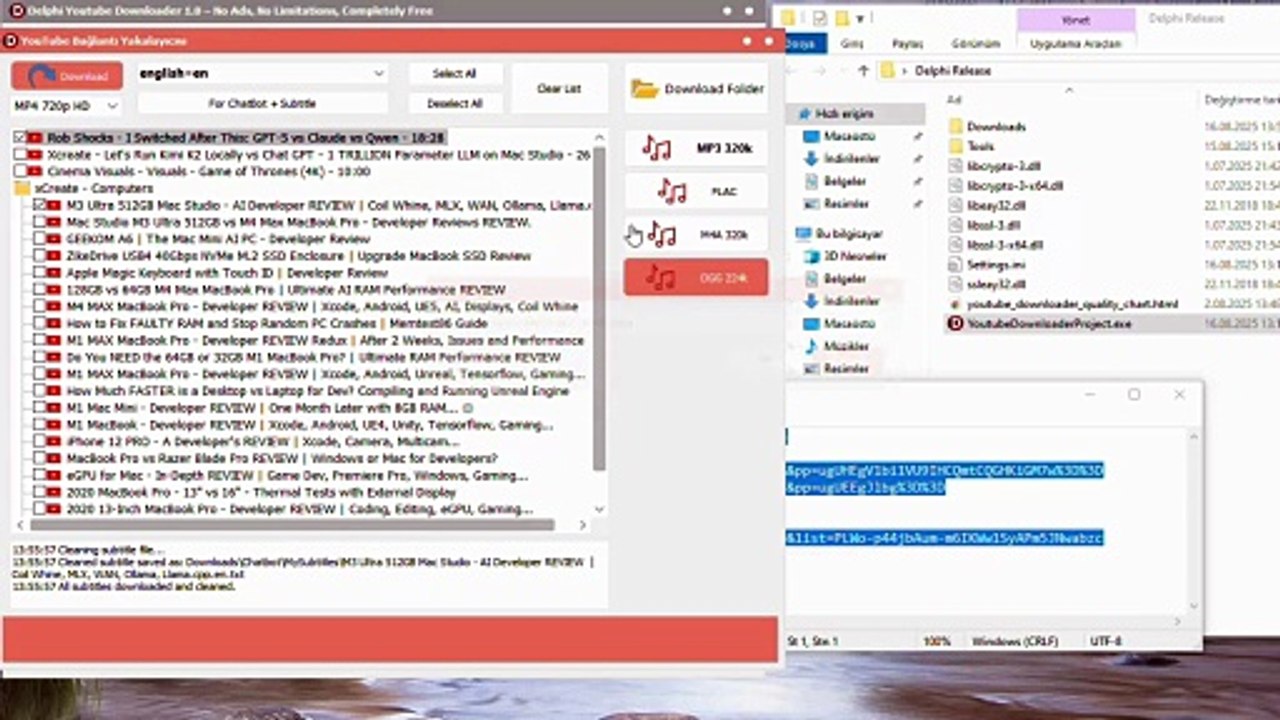The height and width of the screenshot is (720, 1280).
Task: Click the video list vertical scrollbar thumb
Action: pos(599,309)
